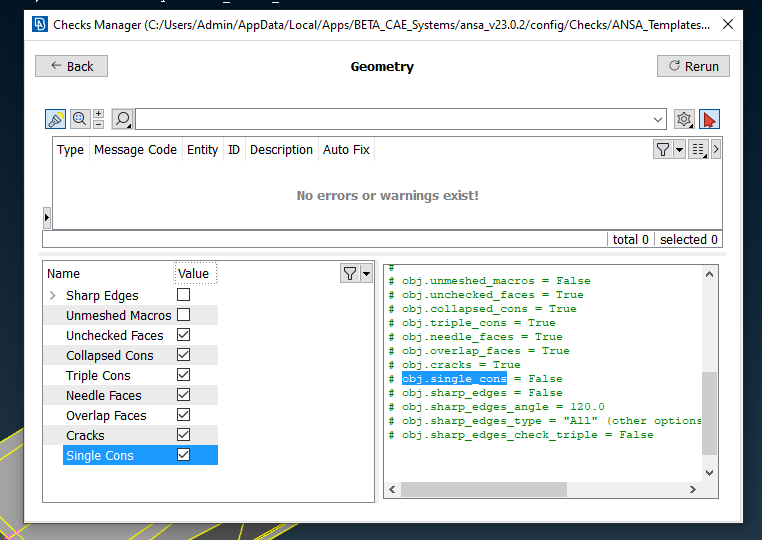
Task: Click the search magnifier icon beside the filter field
Action: [122, 119]
